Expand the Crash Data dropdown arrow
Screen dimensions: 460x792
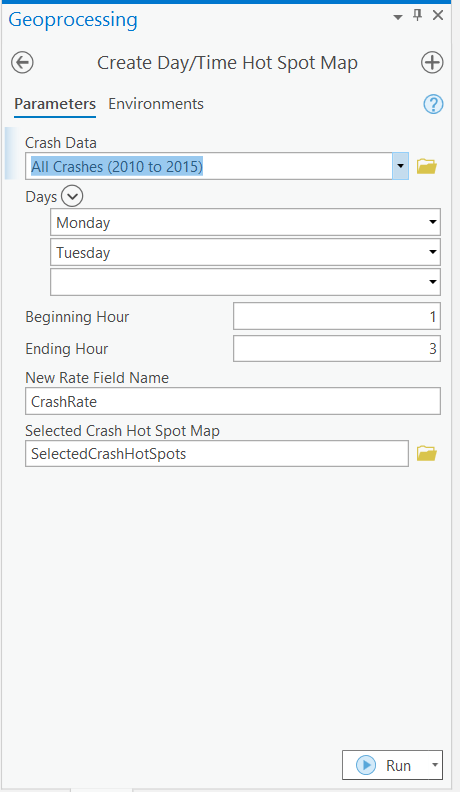[400, 166]
